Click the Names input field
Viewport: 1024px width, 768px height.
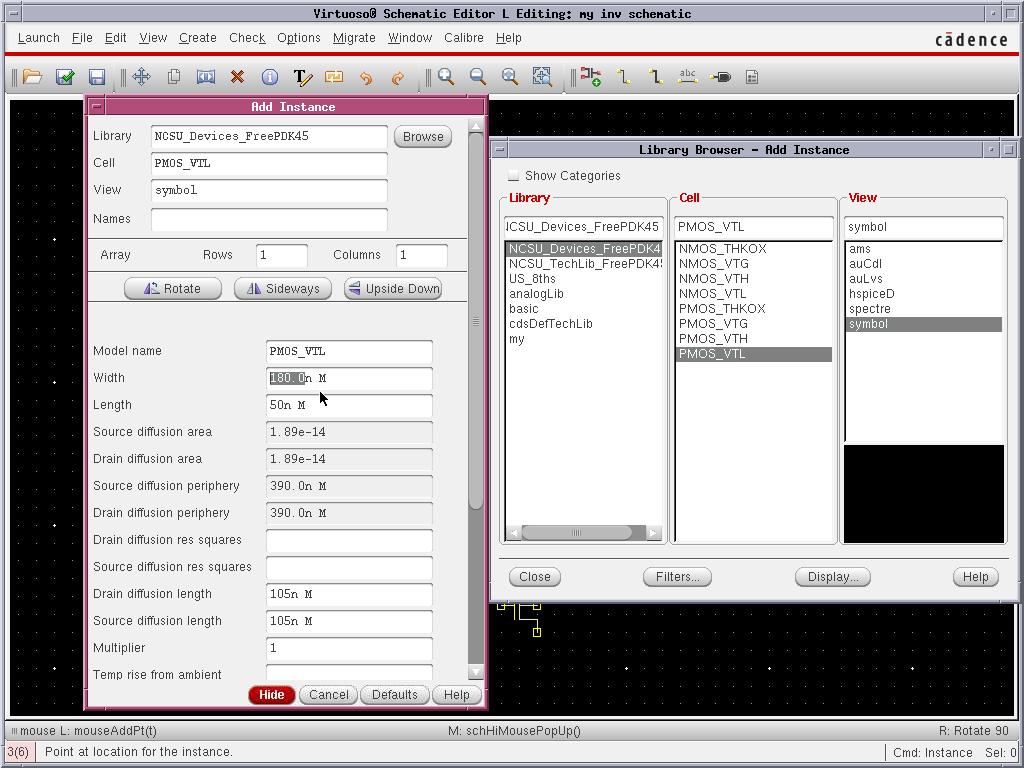[x=269, y=219]
